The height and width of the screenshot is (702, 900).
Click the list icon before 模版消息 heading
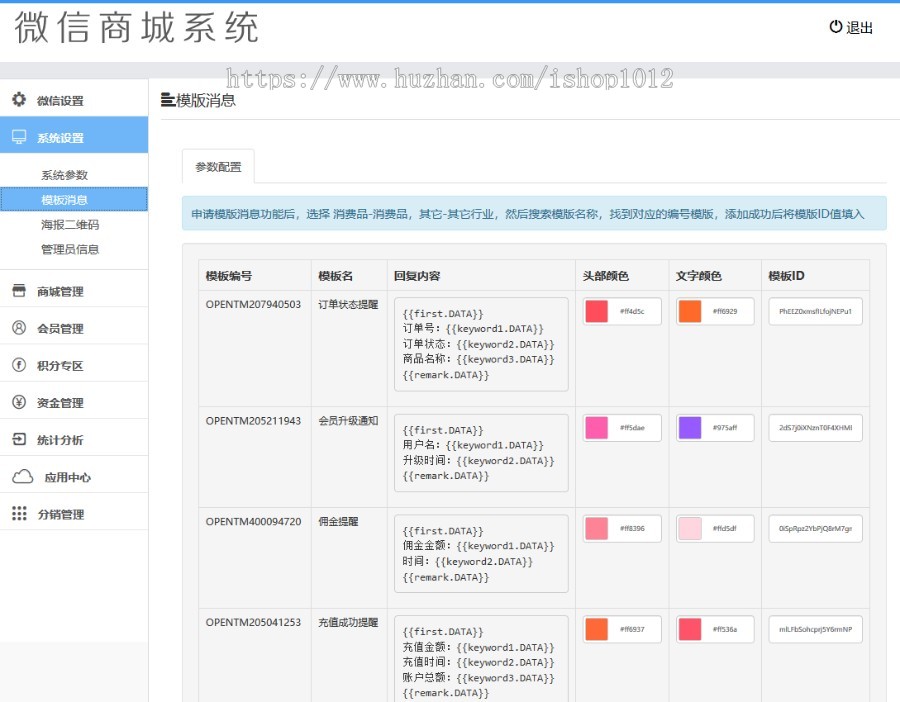click(168, 100)
